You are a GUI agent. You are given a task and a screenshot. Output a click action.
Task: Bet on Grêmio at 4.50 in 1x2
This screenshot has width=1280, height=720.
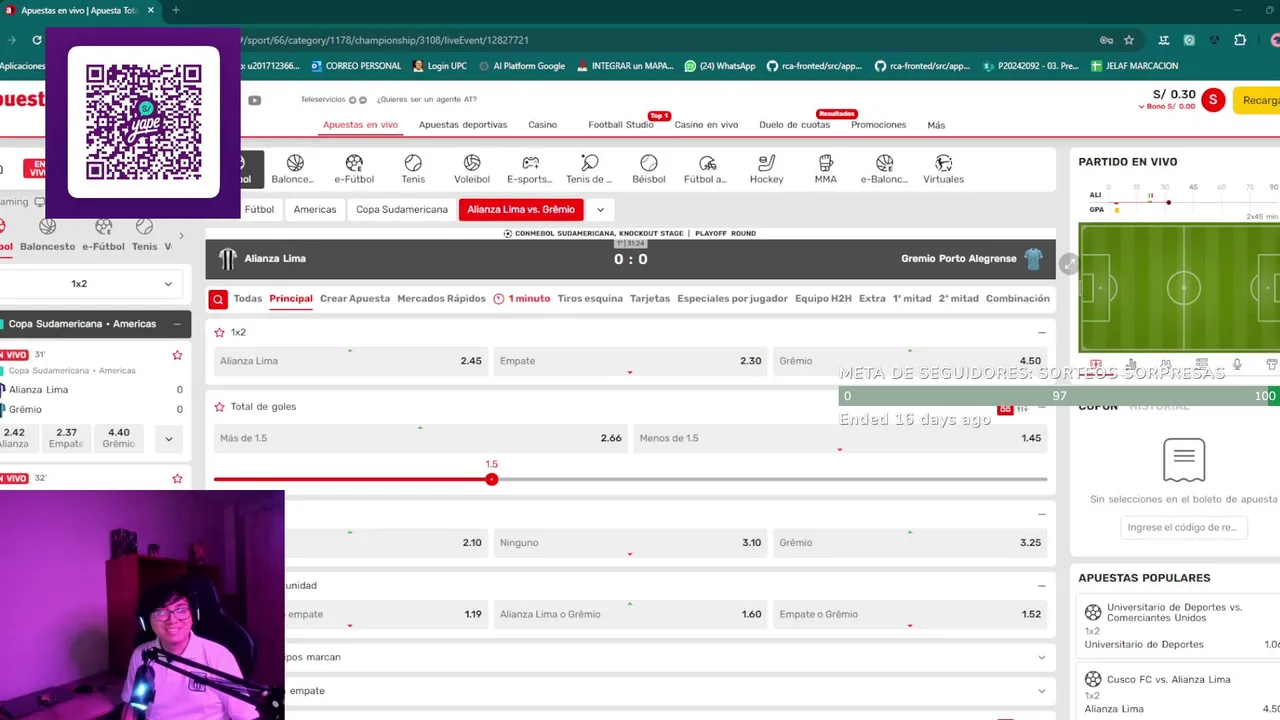(910, 361)
